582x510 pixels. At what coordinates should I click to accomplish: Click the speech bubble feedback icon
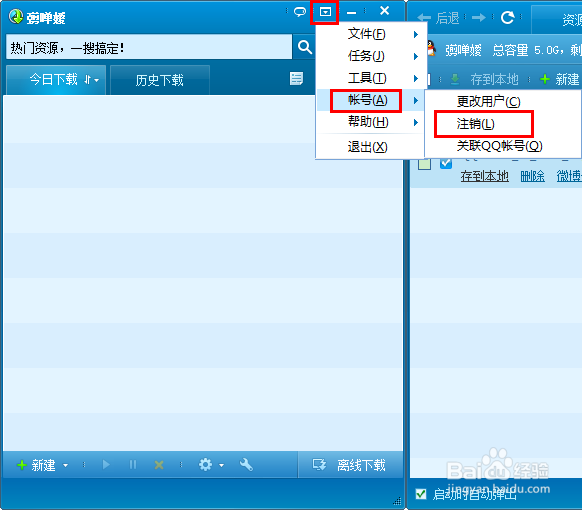coord(300,12)
